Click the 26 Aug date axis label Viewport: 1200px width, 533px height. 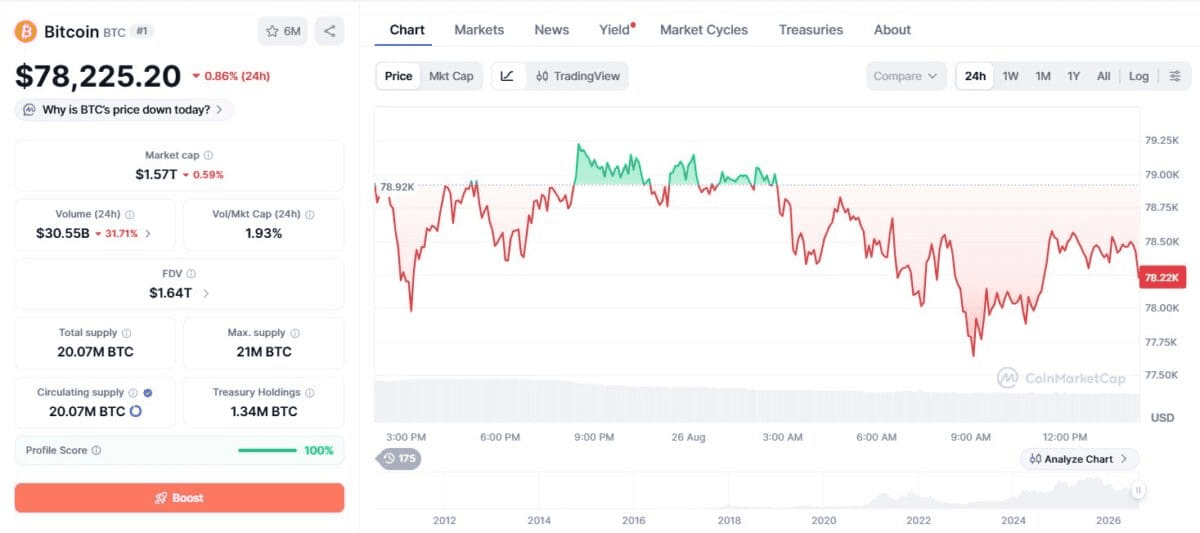689,437
